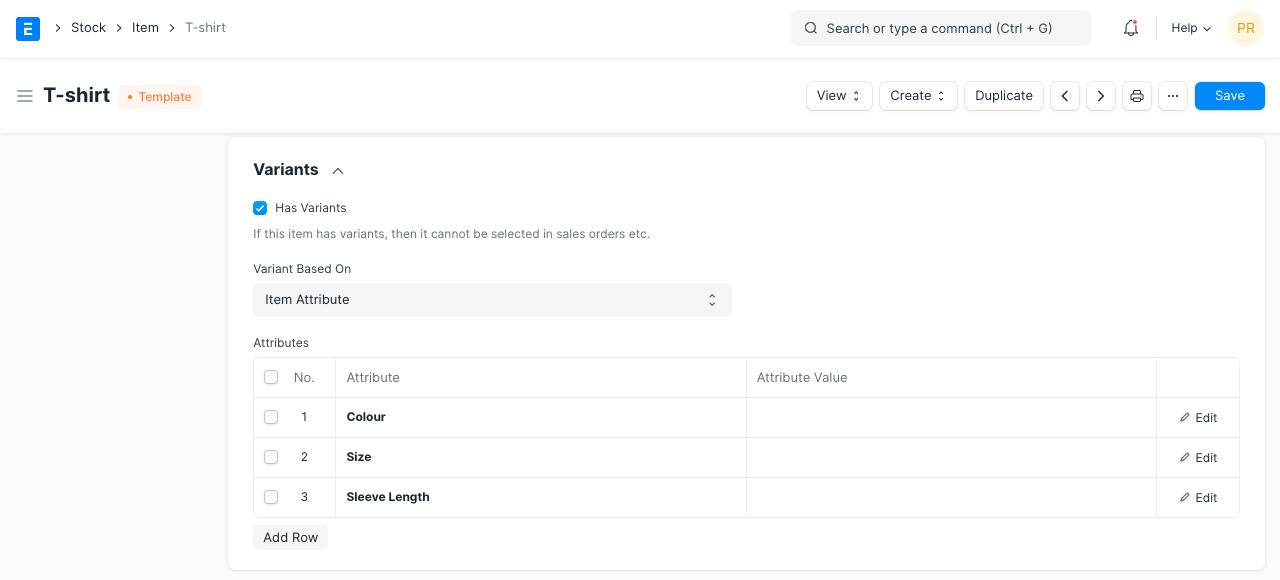Click the Add Row button

pyautogui.click(x=290, y=537)
